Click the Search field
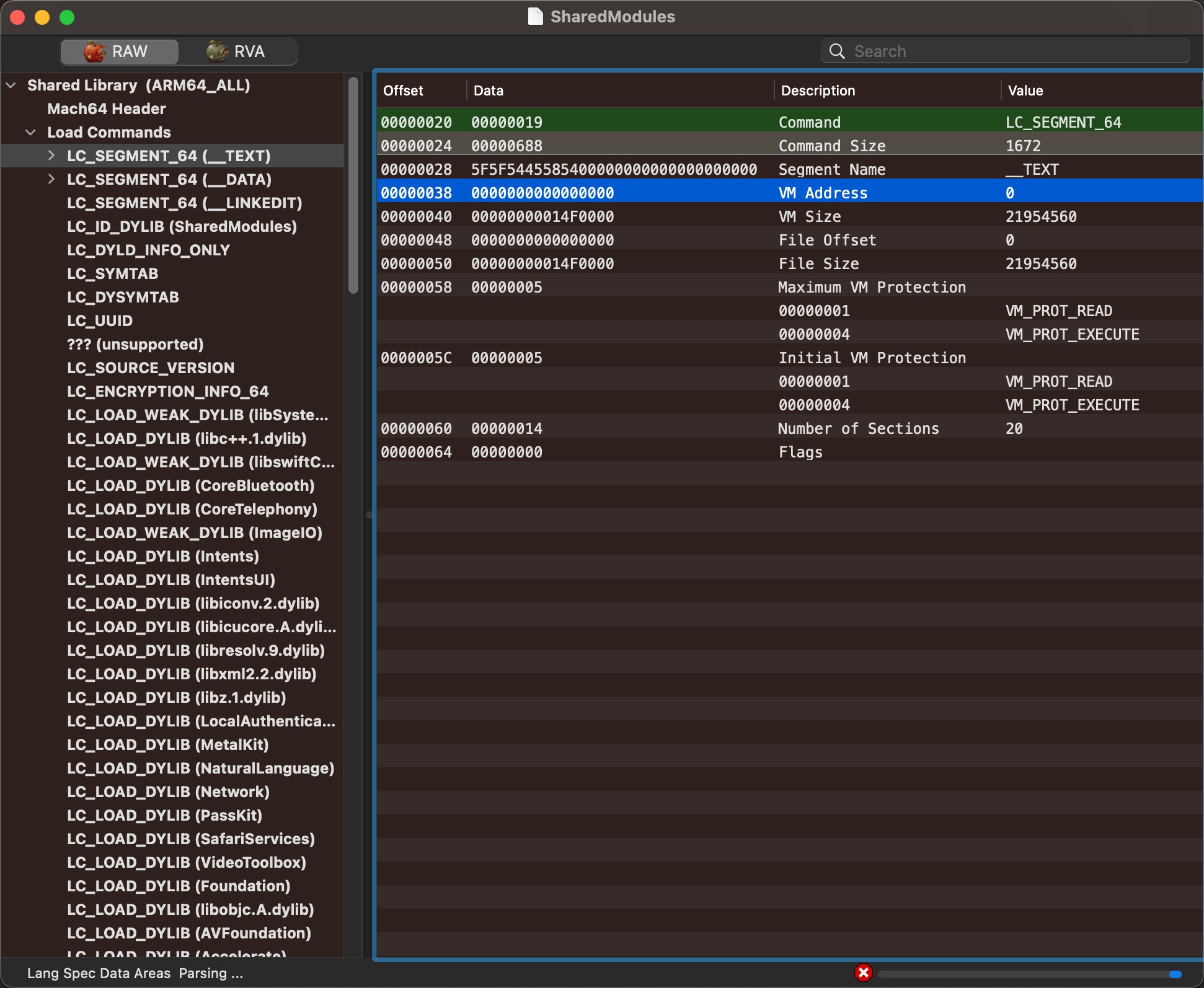Viewport: 1204px width, 988px height. click(1006, 51)
